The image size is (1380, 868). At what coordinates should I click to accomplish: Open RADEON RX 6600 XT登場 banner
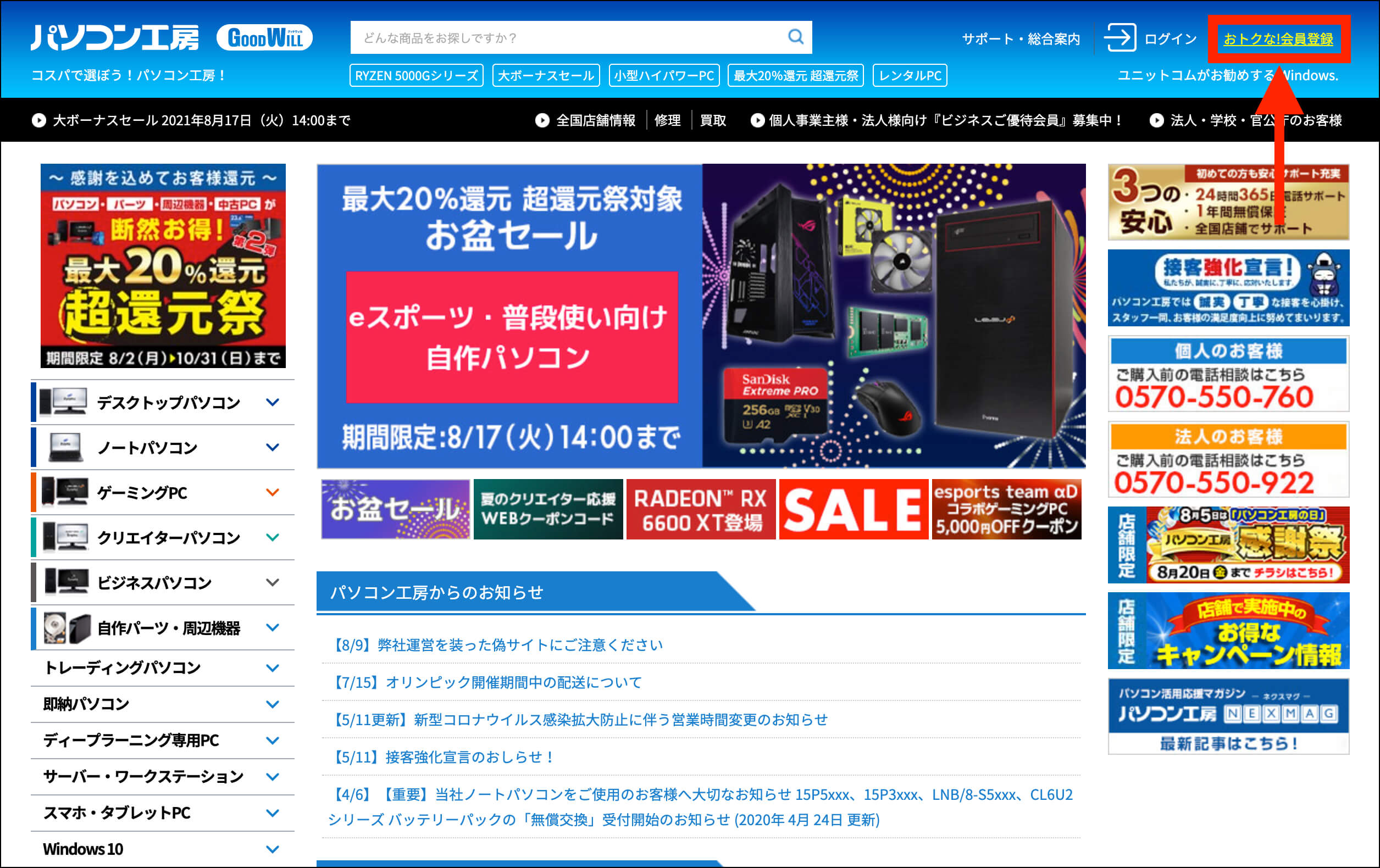pyautogui.click(x=701, y=509)
